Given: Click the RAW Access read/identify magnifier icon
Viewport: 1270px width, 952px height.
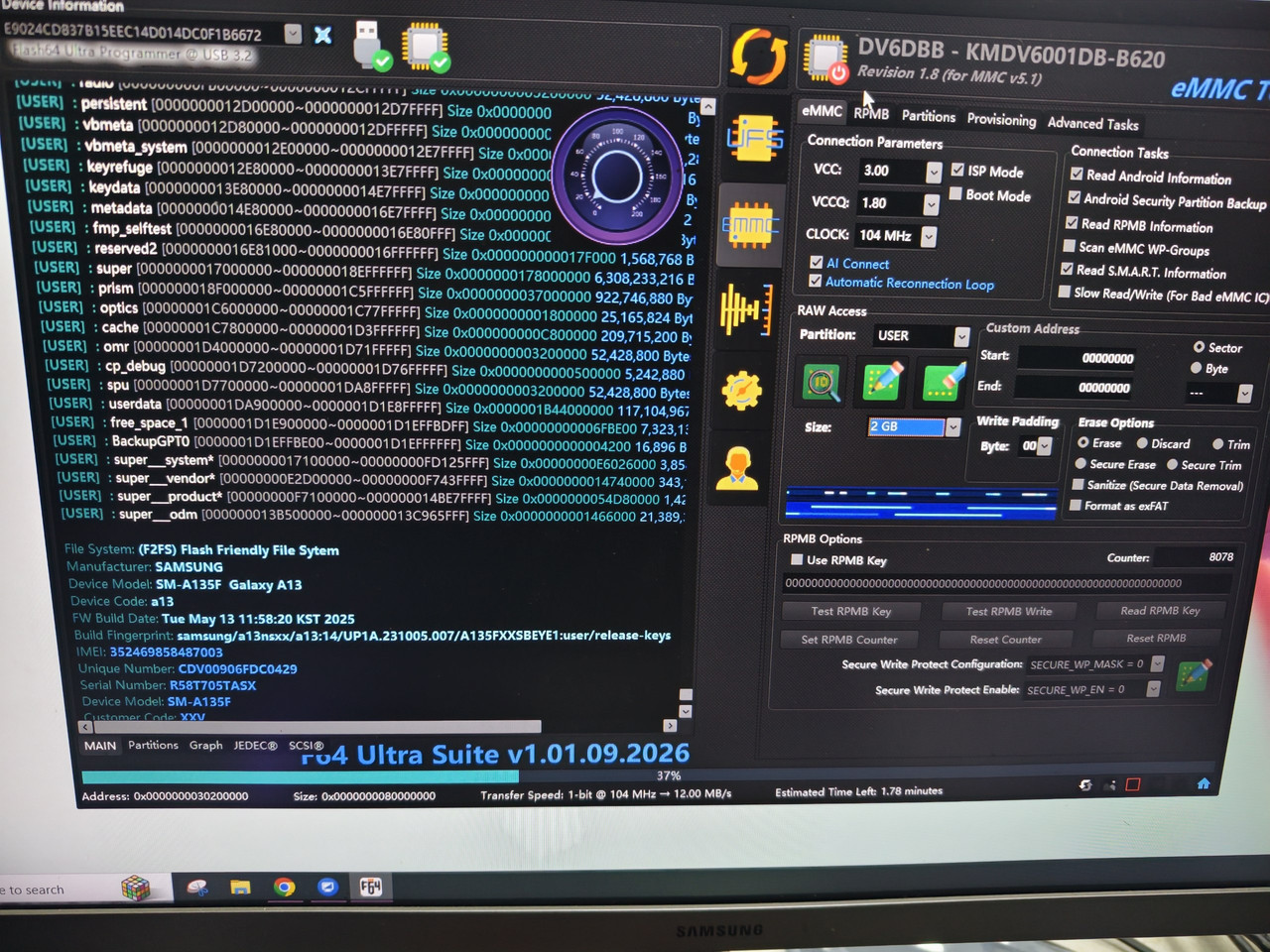Looking at the screenshot, I should coord(821,383).
